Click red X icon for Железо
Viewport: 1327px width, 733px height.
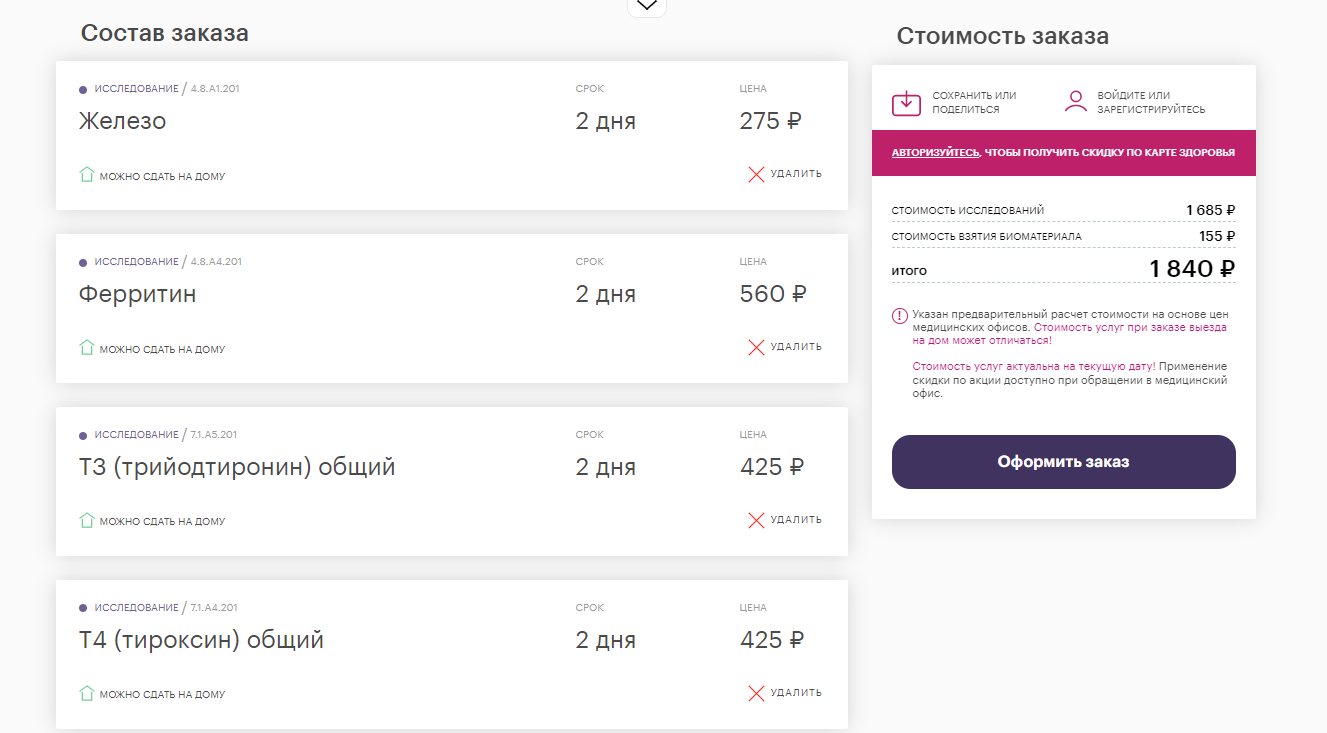756,174
